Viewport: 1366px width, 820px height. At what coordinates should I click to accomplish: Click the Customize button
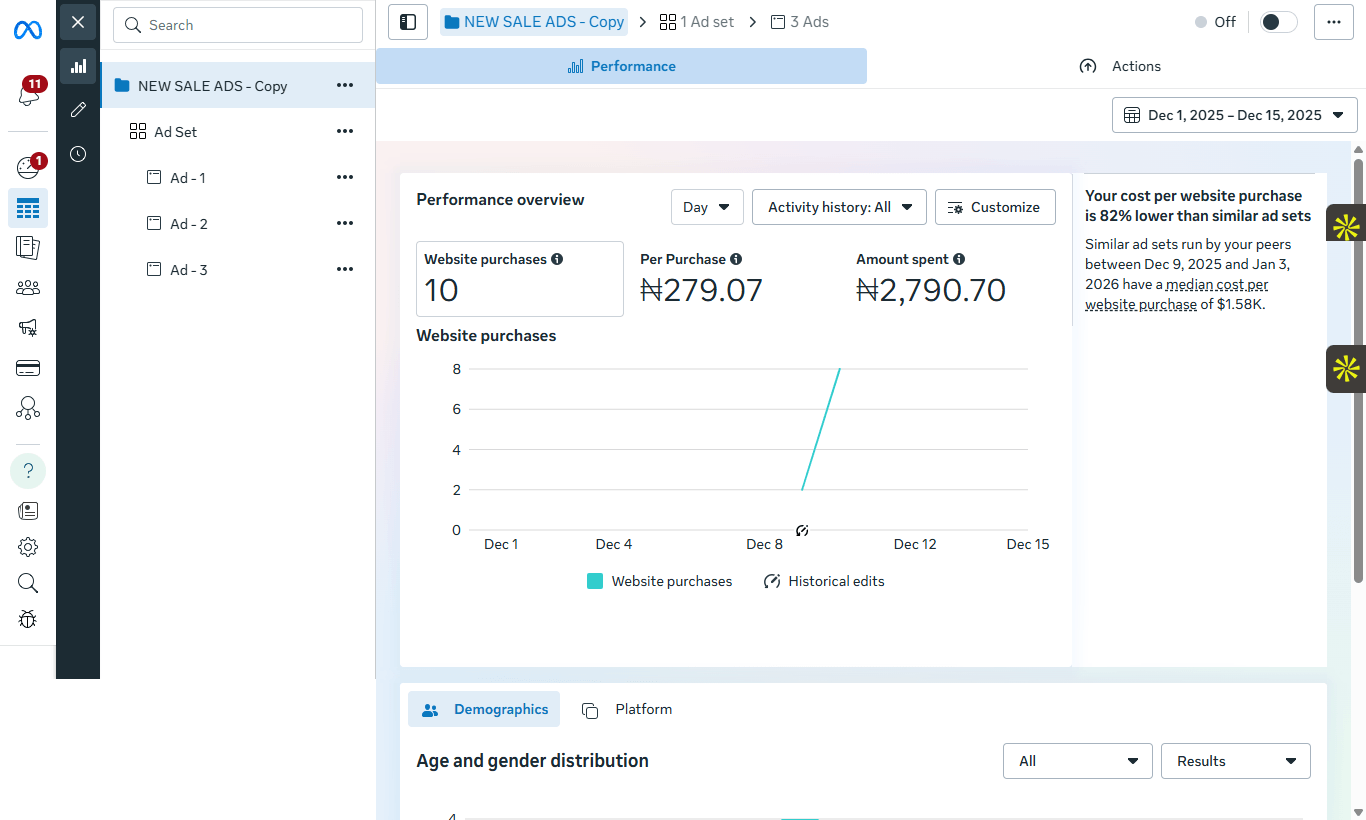[995, 207]
